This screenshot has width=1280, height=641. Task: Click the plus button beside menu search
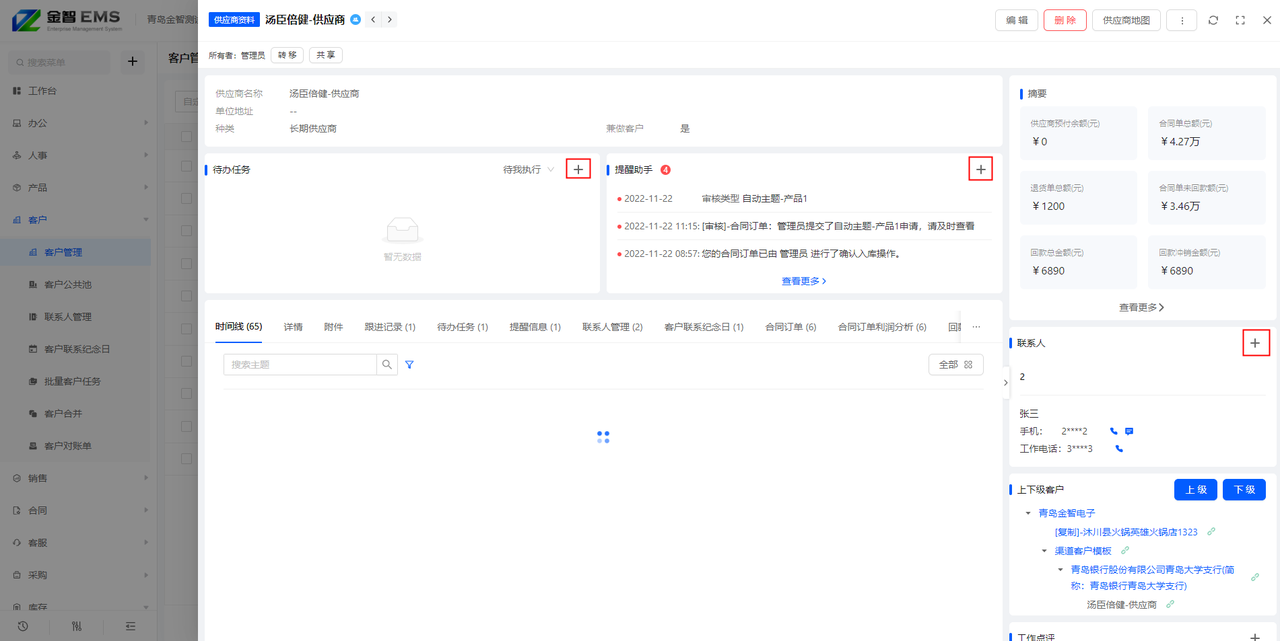pyautogui.click(x=132, y=62)
